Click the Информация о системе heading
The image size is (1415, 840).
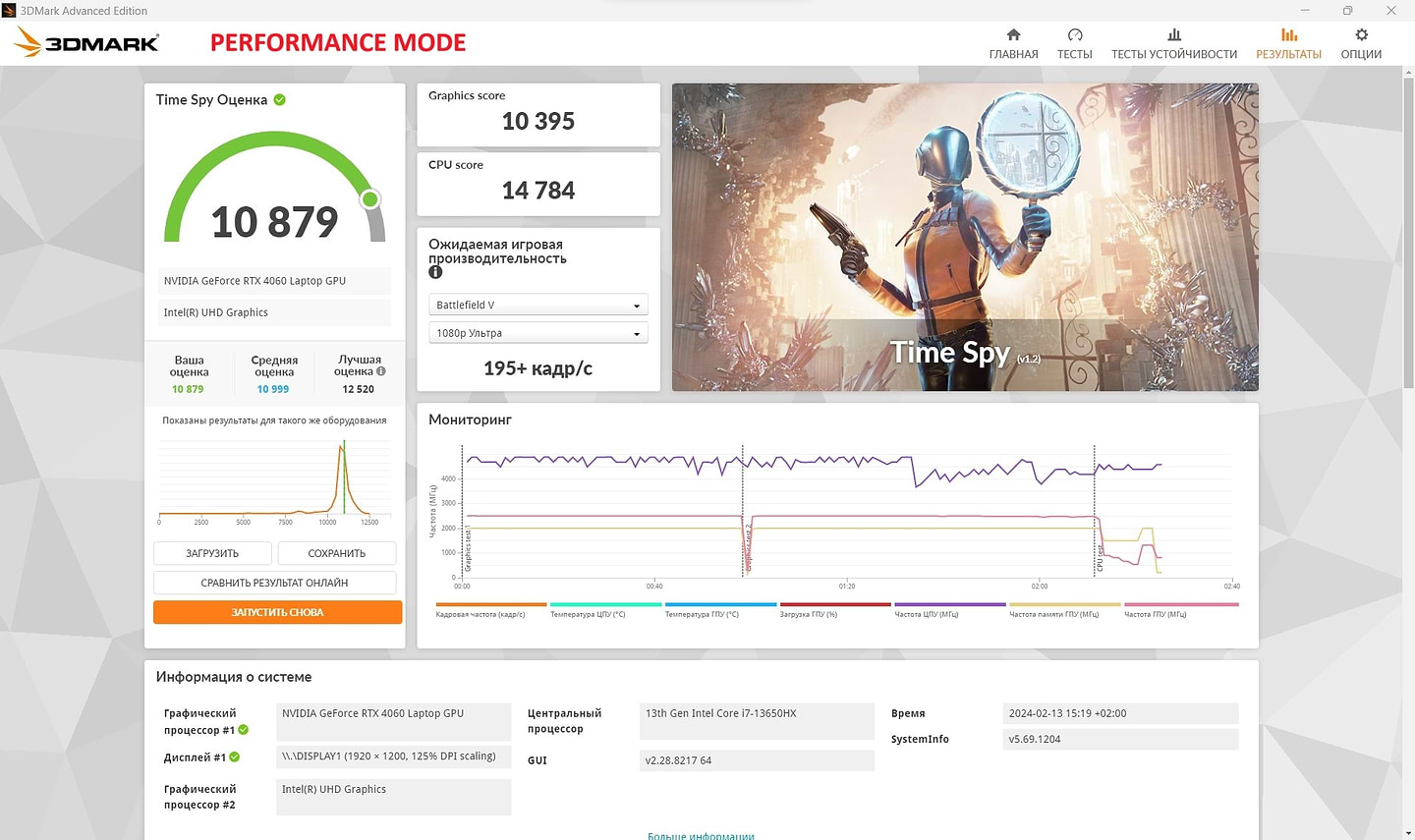click(234, 677)
